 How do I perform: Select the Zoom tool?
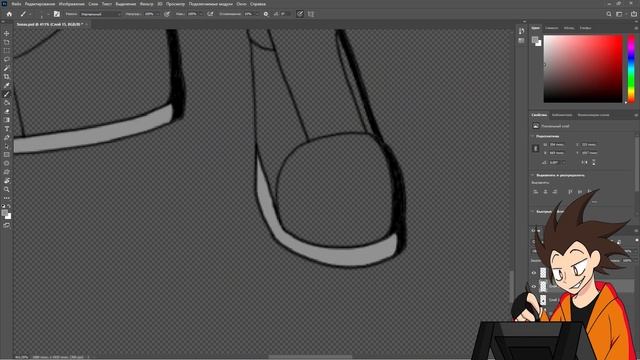pos(7,189)
